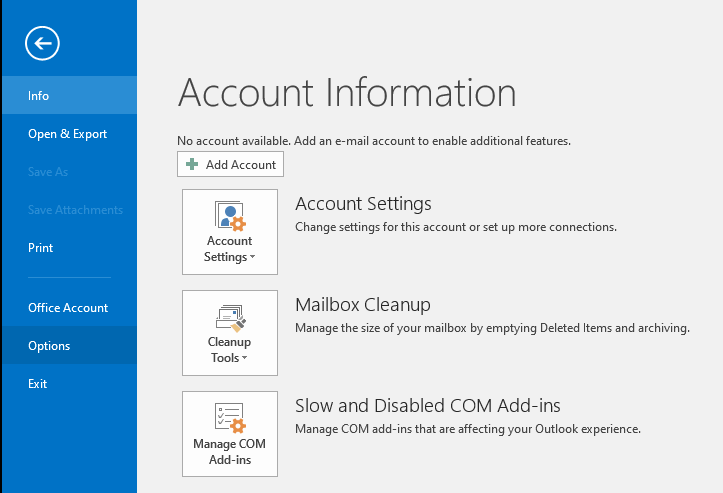Click the Manage COM Add-ins checklist icon
723x493 pixels.
[230, 418]
